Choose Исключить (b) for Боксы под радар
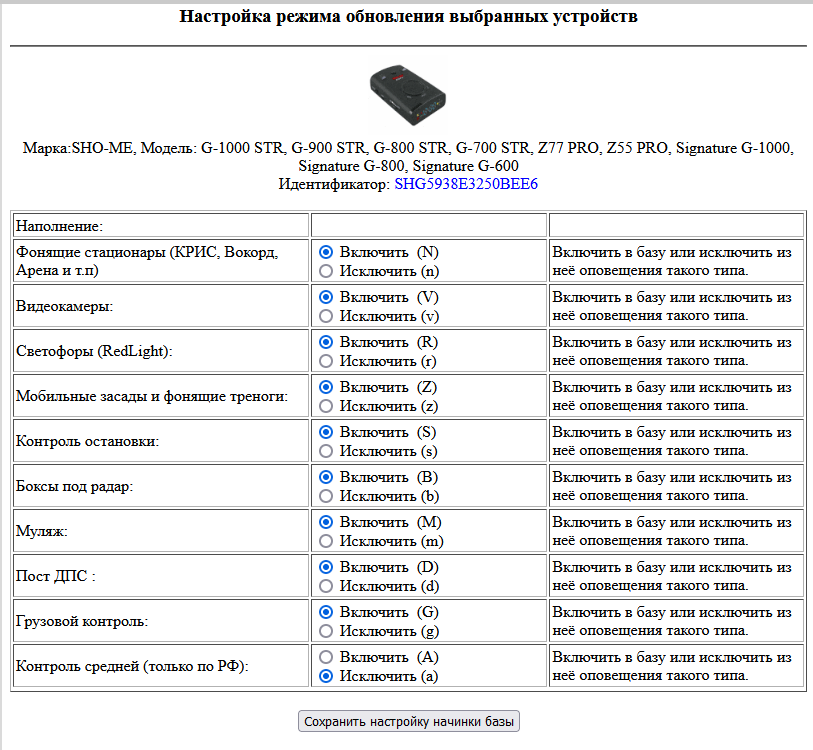Image resolution: width=813 pixels, height=750 pixels. tap(326, 496)
